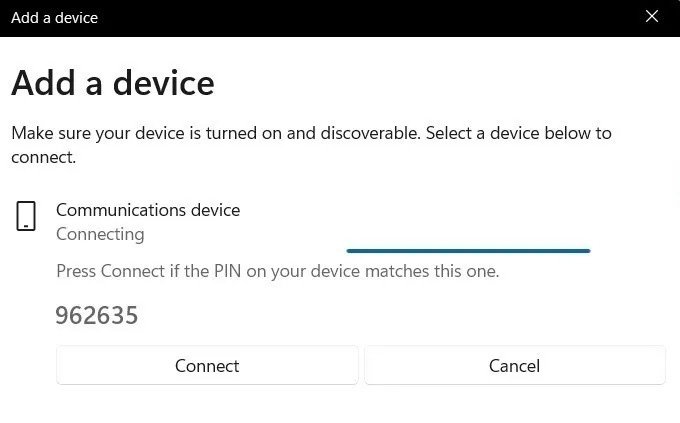Click the word "discoverable" in the description

[369, 133]
